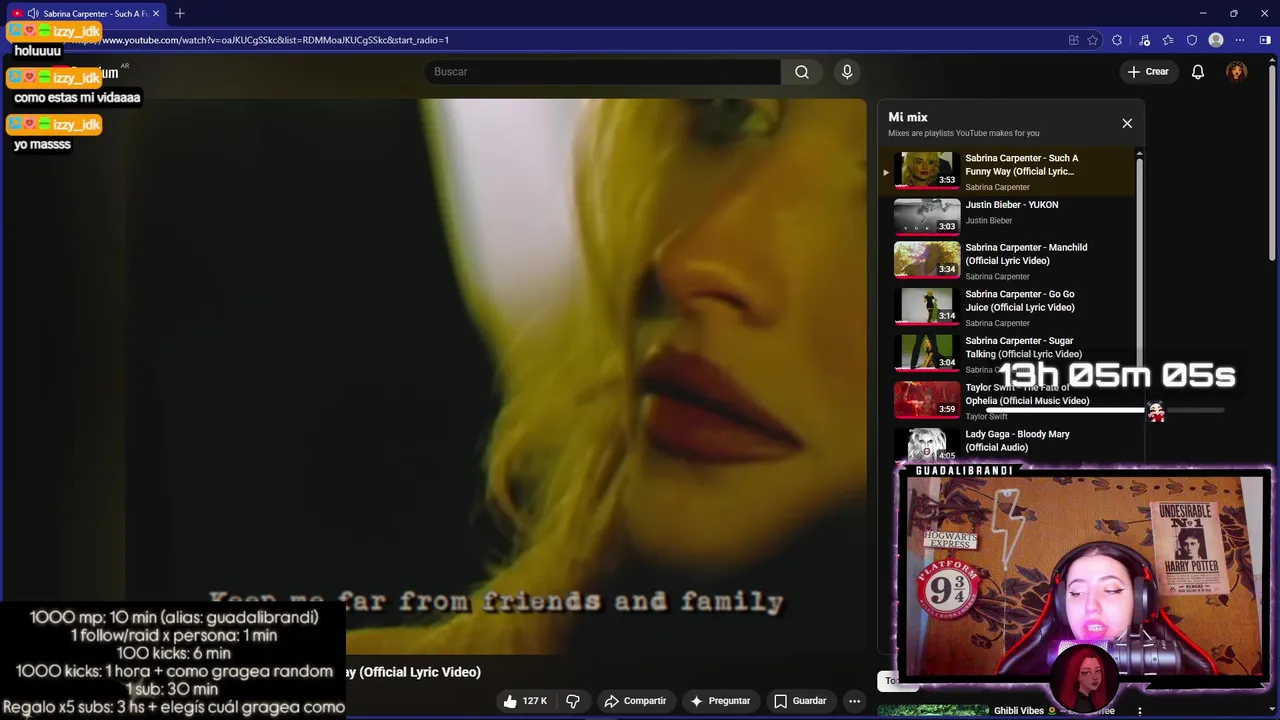Open the browser media control music icon

tap(1145, 40)
